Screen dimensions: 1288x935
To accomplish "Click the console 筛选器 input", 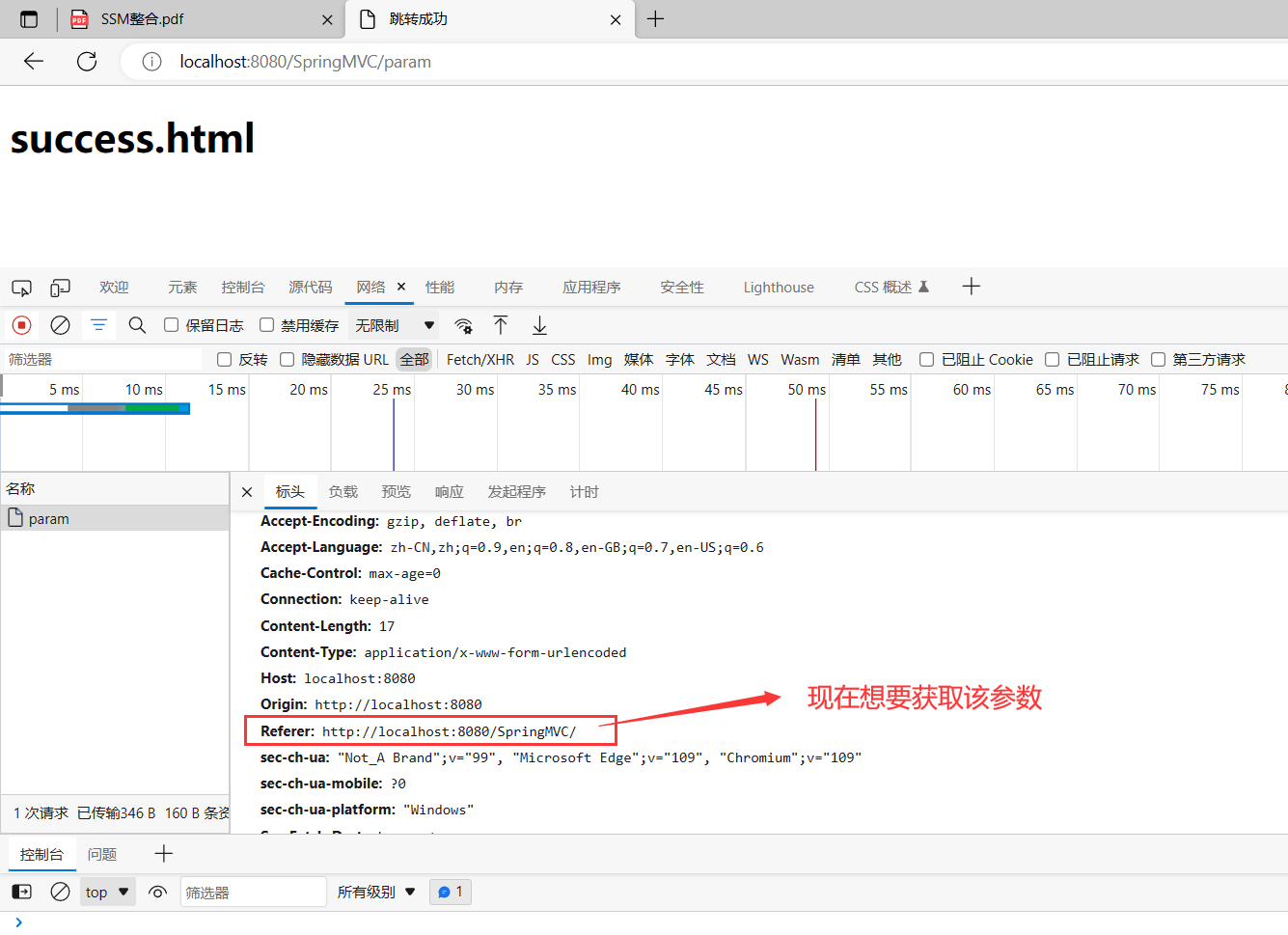I will click(x=254, y=892).
